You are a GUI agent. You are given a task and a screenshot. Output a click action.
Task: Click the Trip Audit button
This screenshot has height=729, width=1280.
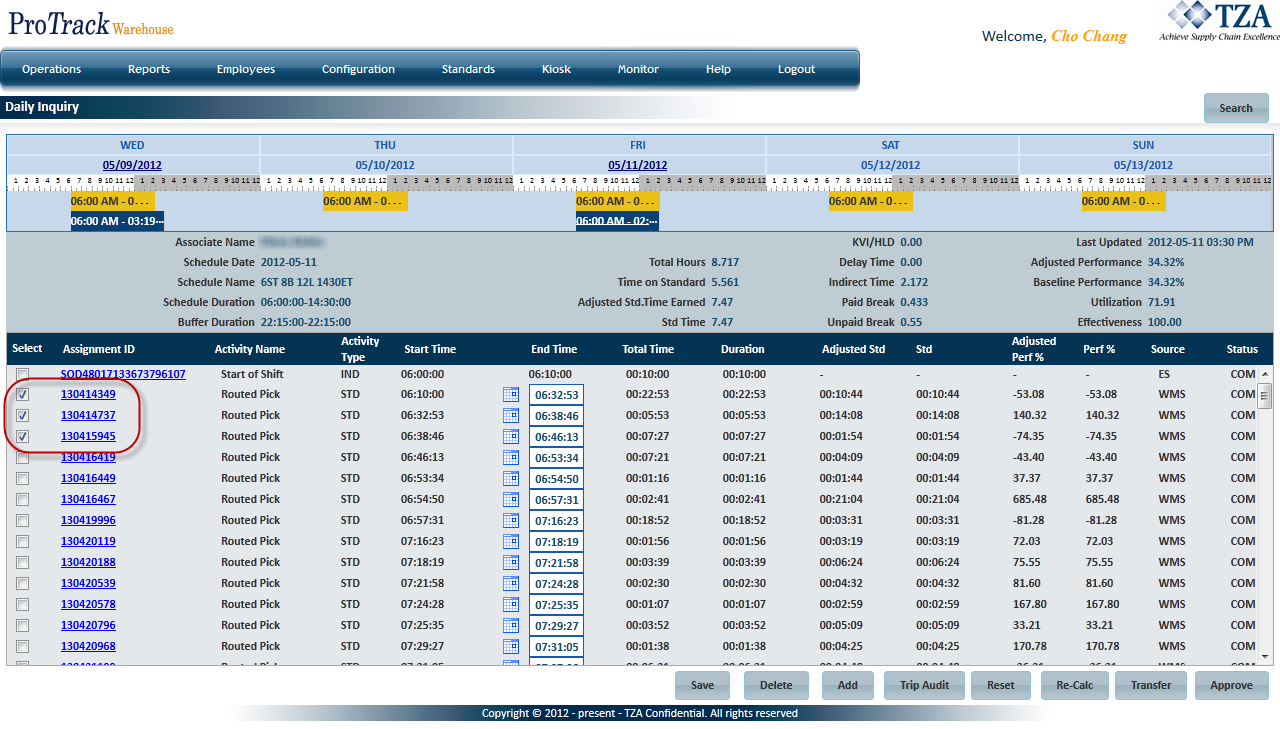tap(924, 685)
